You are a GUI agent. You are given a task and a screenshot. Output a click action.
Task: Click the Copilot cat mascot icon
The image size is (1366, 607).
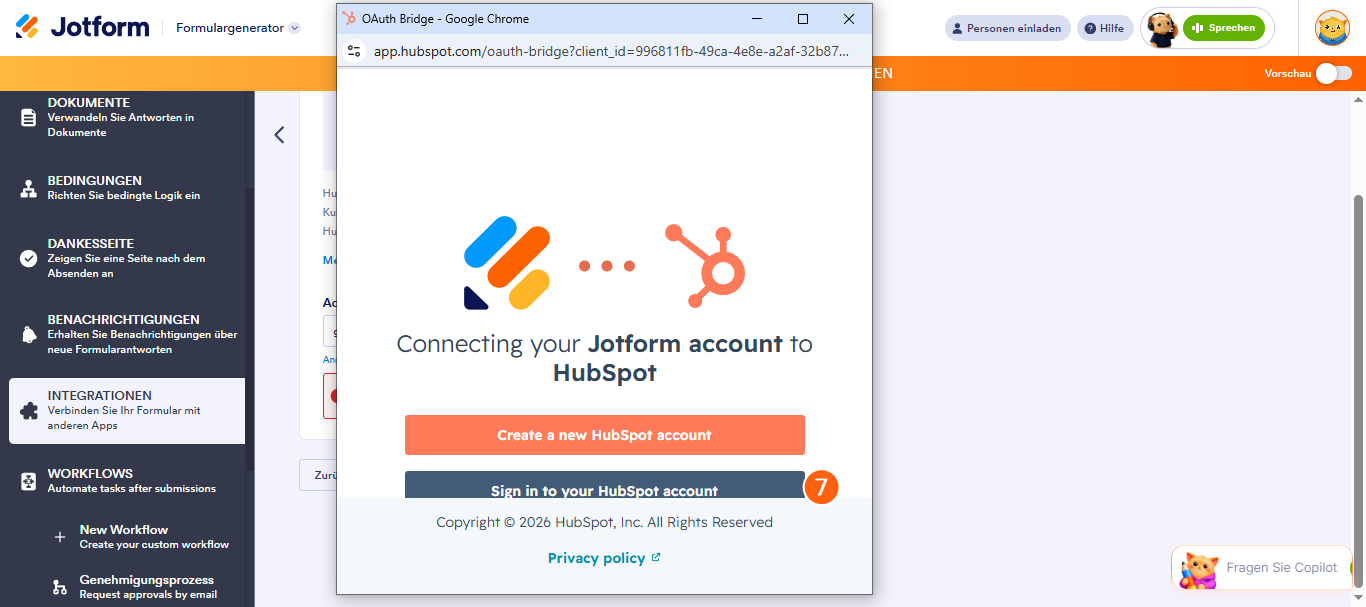(x=1198, y=570)
